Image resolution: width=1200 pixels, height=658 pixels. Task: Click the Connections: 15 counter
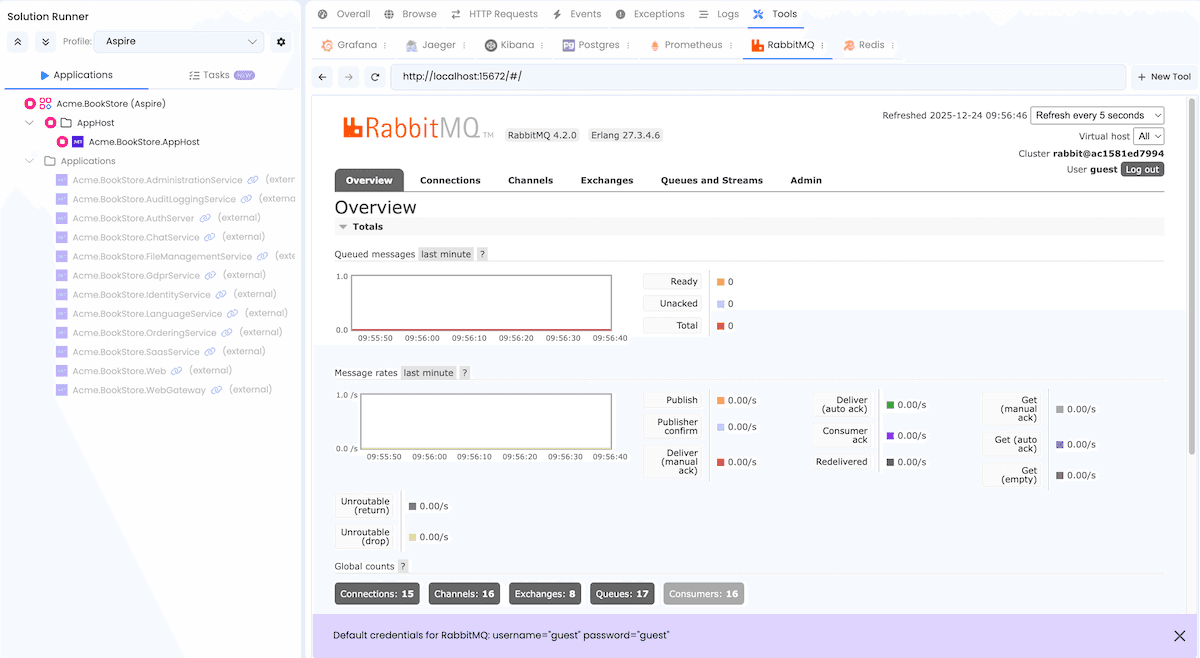coord(377,593)
